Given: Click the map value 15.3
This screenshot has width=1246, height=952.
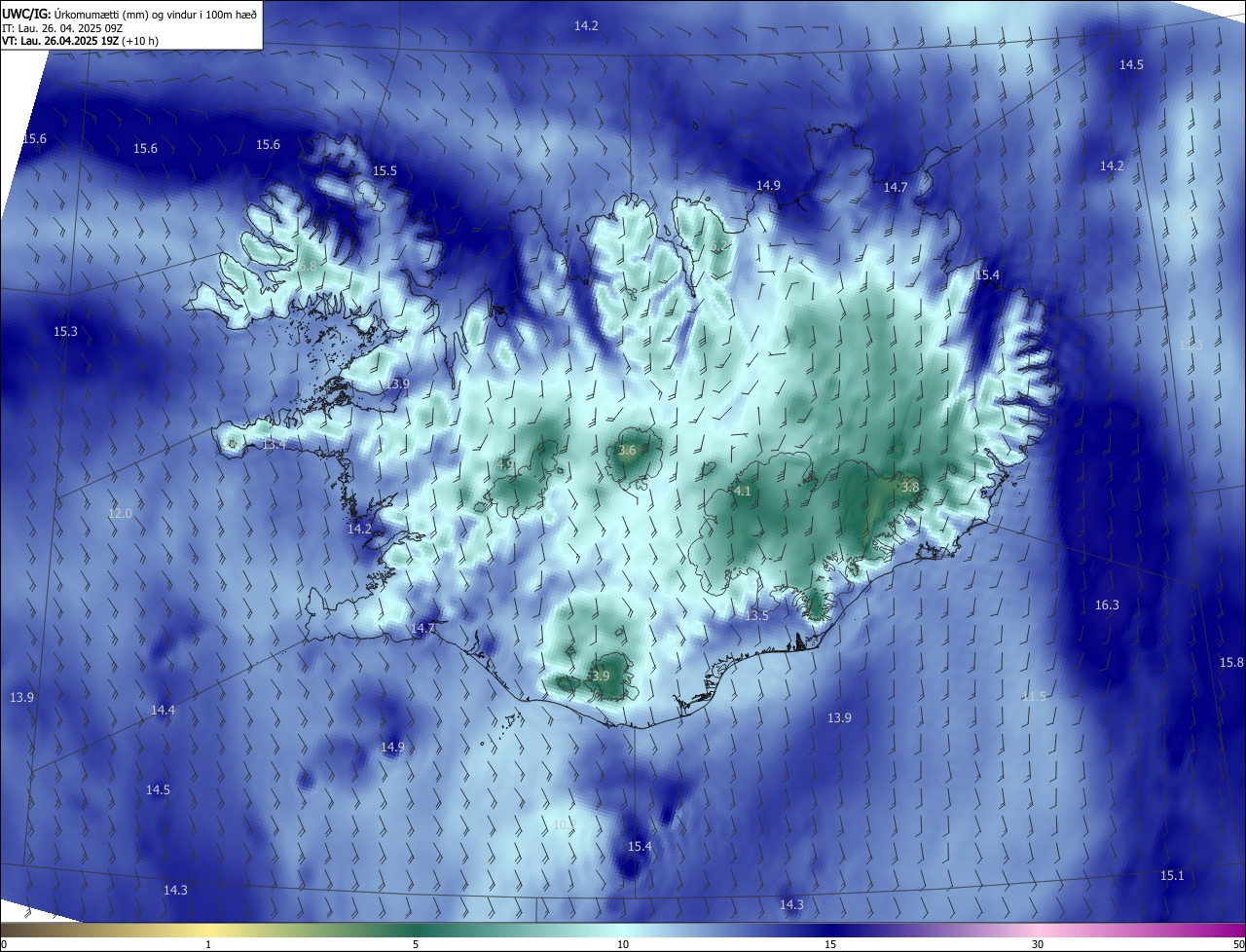Looking at the screenshot, I should coord(65,332).
